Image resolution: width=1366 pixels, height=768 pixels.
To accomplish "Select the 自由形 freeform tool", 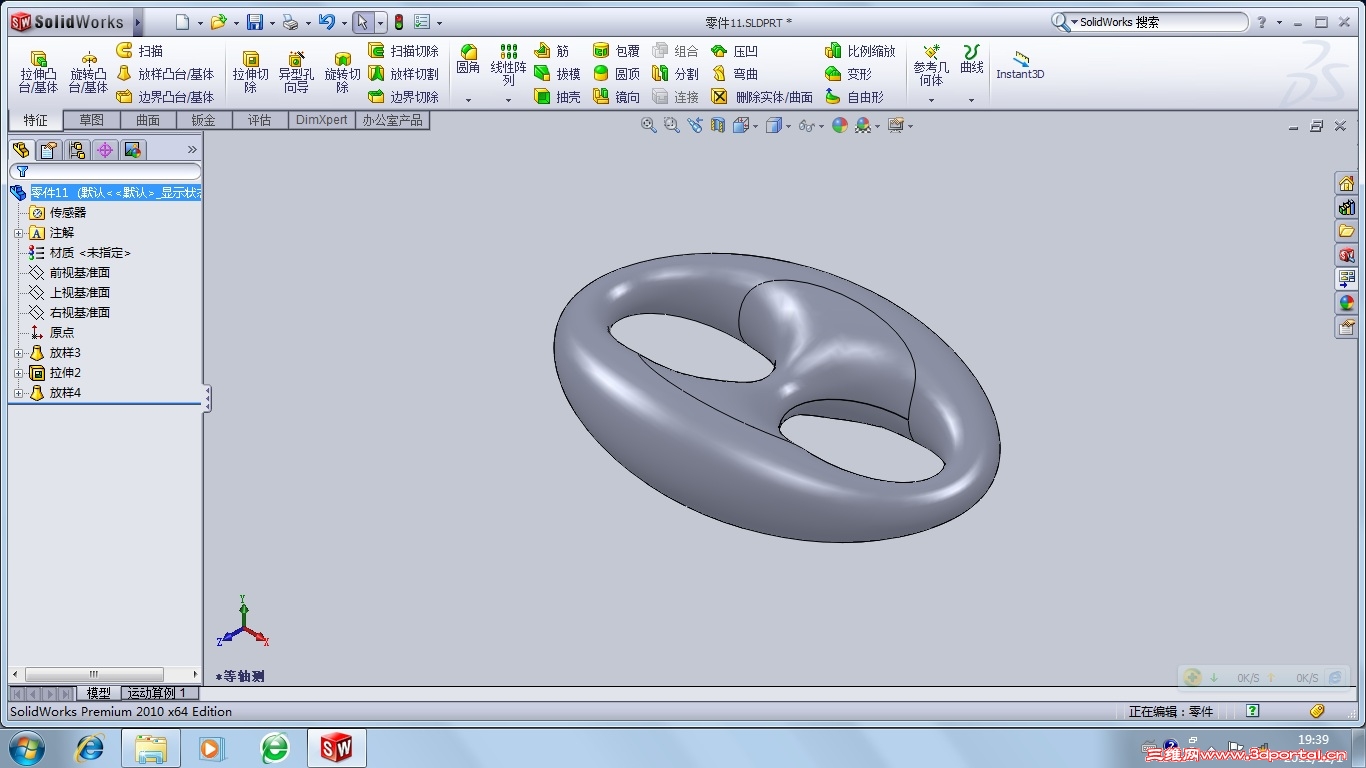I will click(854, 97).
